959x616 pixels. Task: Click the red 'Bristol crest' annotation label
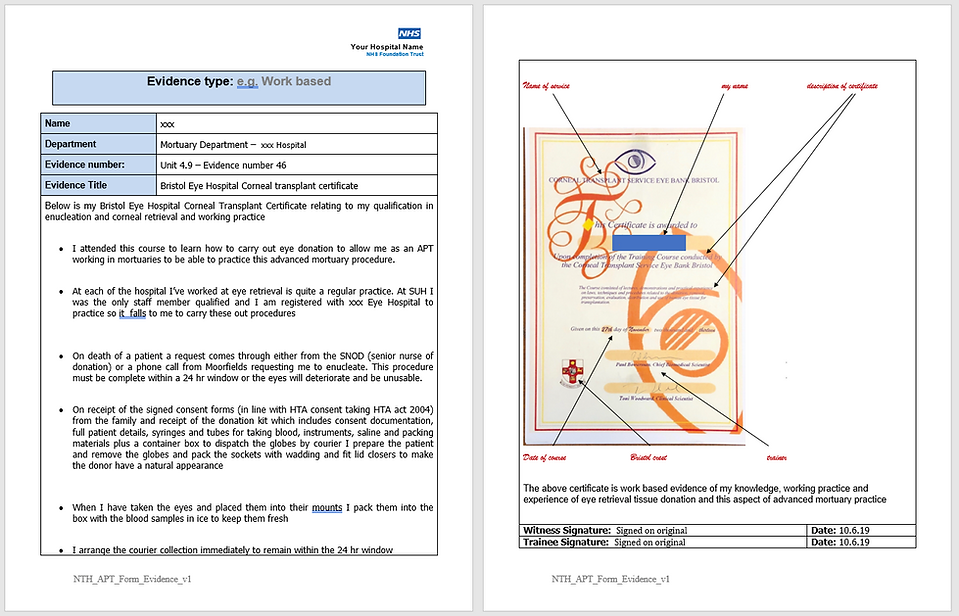point(648,458)
